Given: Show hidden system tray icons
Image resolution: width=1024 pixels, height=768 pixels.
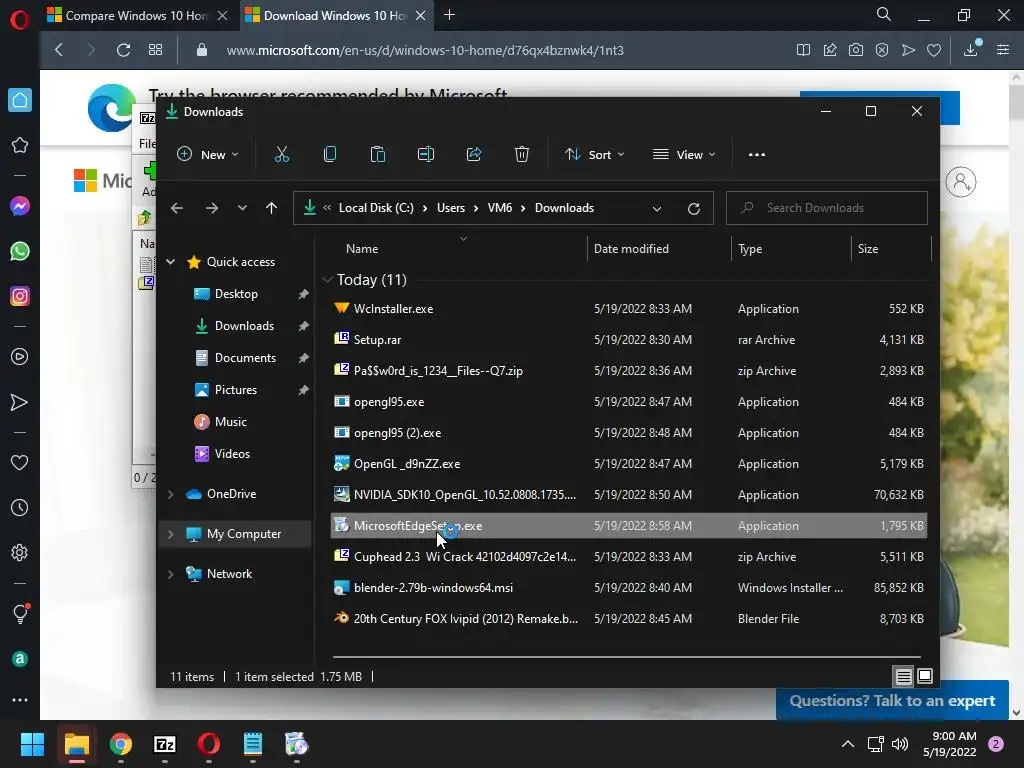Looking at the screenshot, I should click(x=848, y=744).
